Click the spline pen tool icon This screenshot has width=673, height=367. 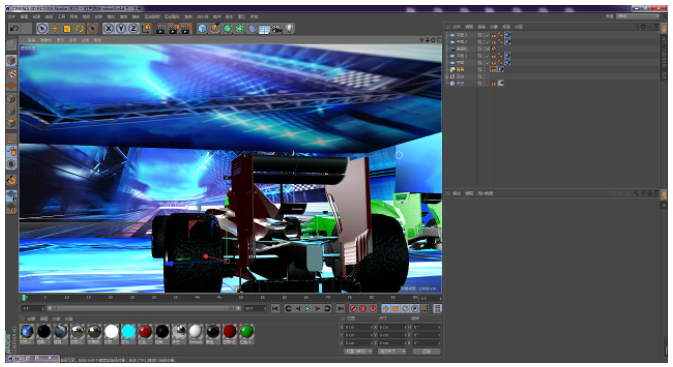pyautogui.click(x=215, y=29)
